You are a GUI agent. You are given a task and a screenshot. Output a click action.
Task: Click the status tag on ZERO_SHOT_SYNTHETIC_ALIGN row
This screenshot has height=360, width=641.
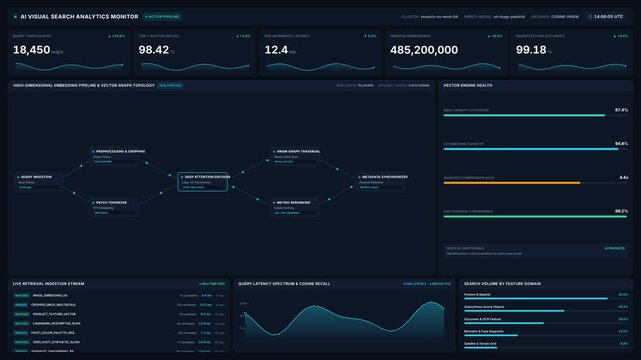click(22, 342)
